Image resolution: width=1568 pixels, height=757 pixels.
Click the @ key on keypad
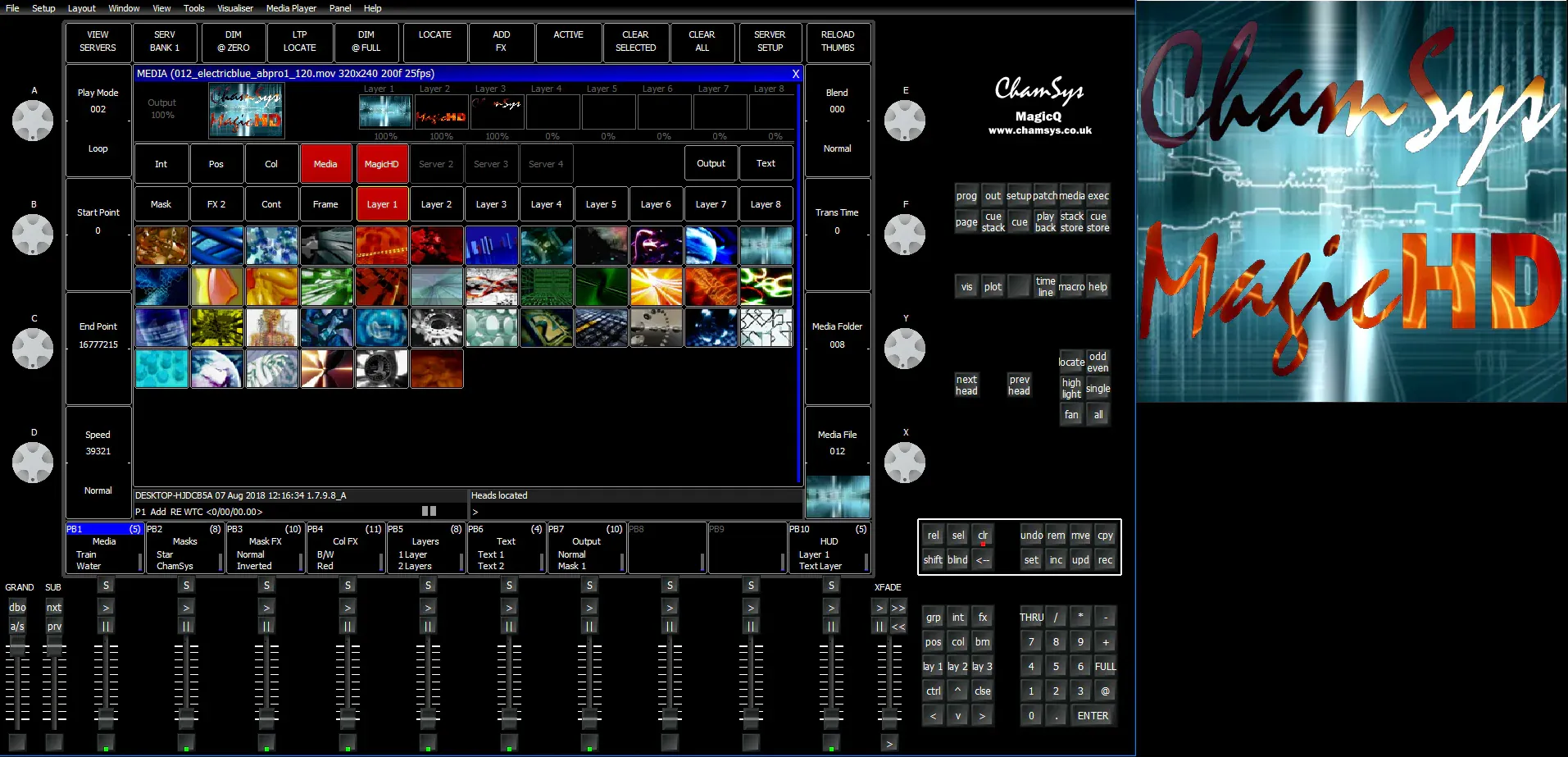[x=1105, y=691]
